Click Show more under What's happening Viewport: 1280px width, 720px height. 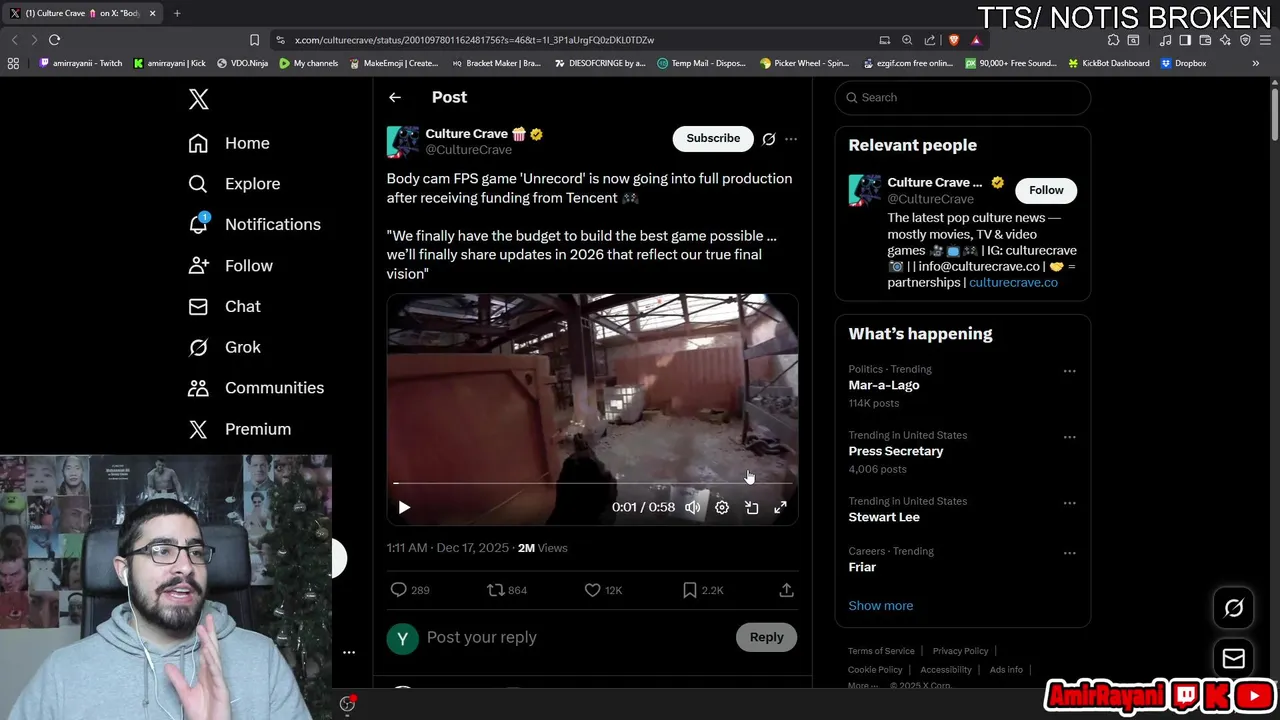click(x=880, y=606)
